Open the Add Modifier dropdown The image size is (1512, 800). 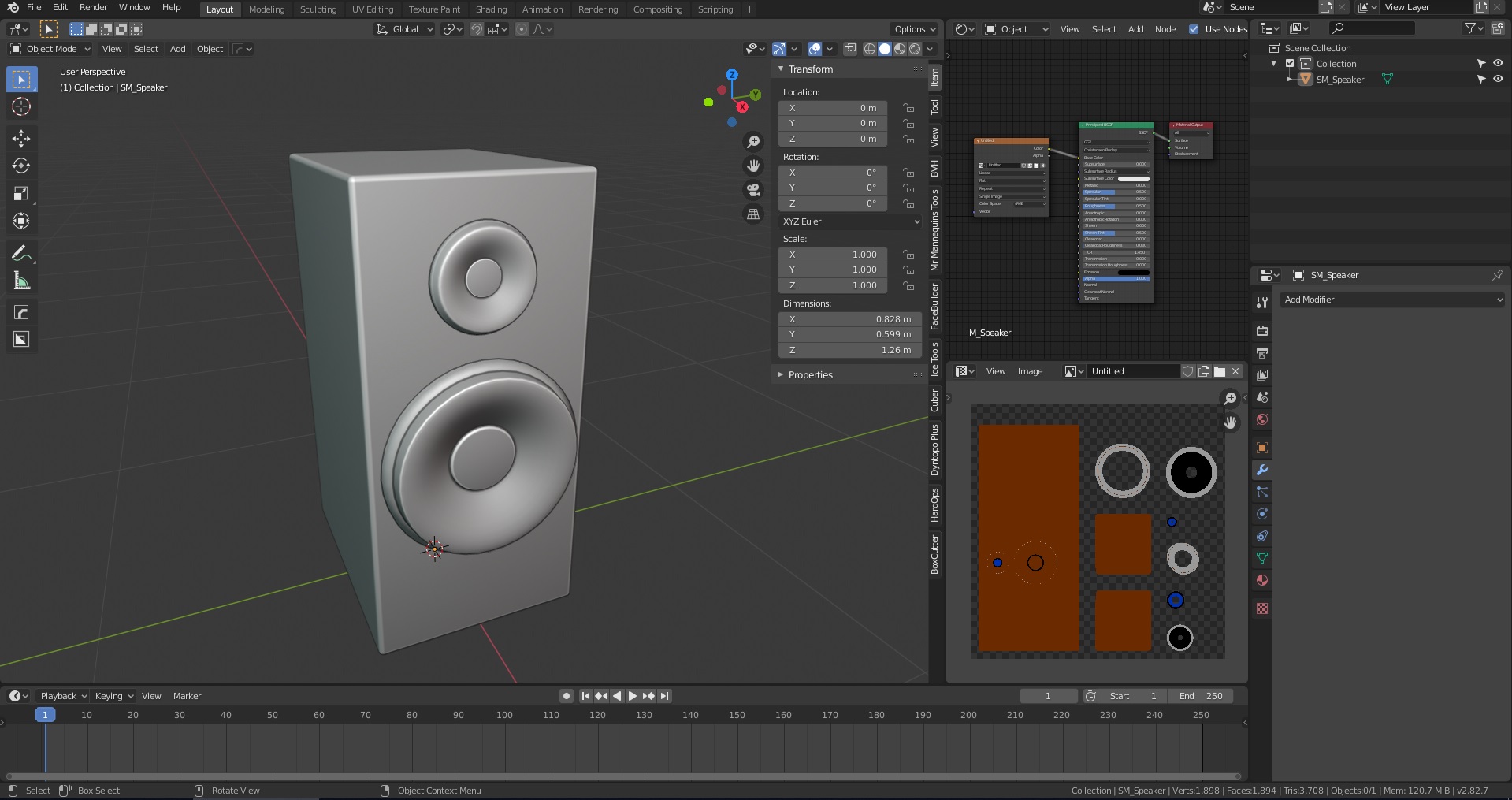[x=1392, y=300]
